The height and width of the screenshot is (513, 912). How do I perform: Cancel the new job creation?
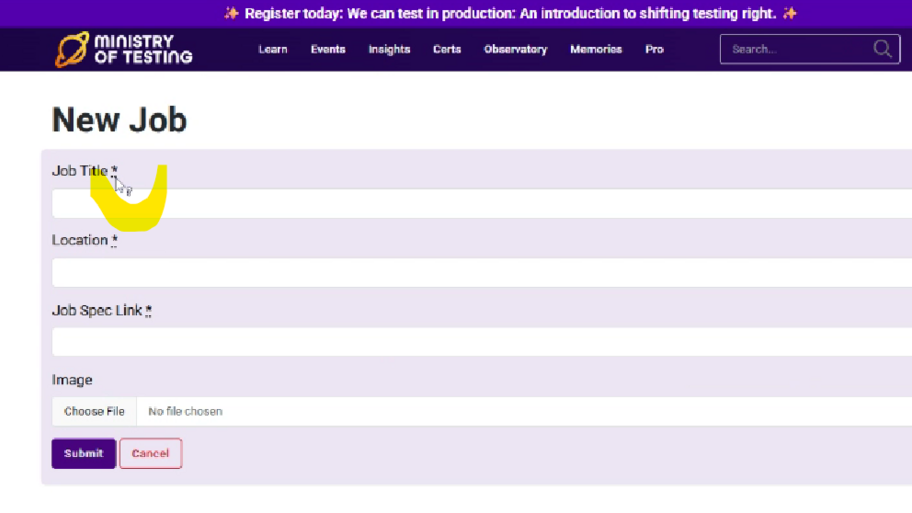[150, 453]
